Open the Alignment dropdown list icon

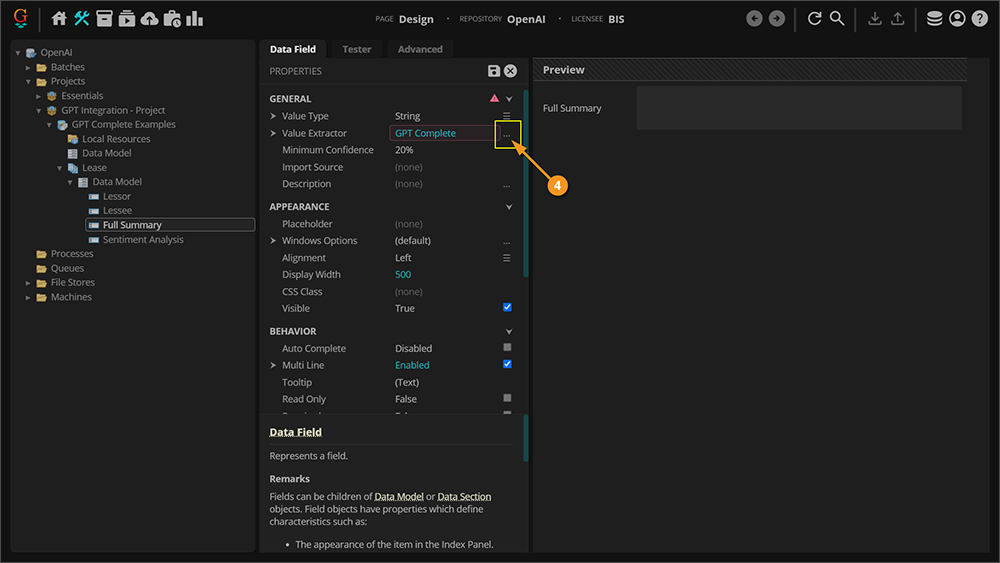[506, 258]
